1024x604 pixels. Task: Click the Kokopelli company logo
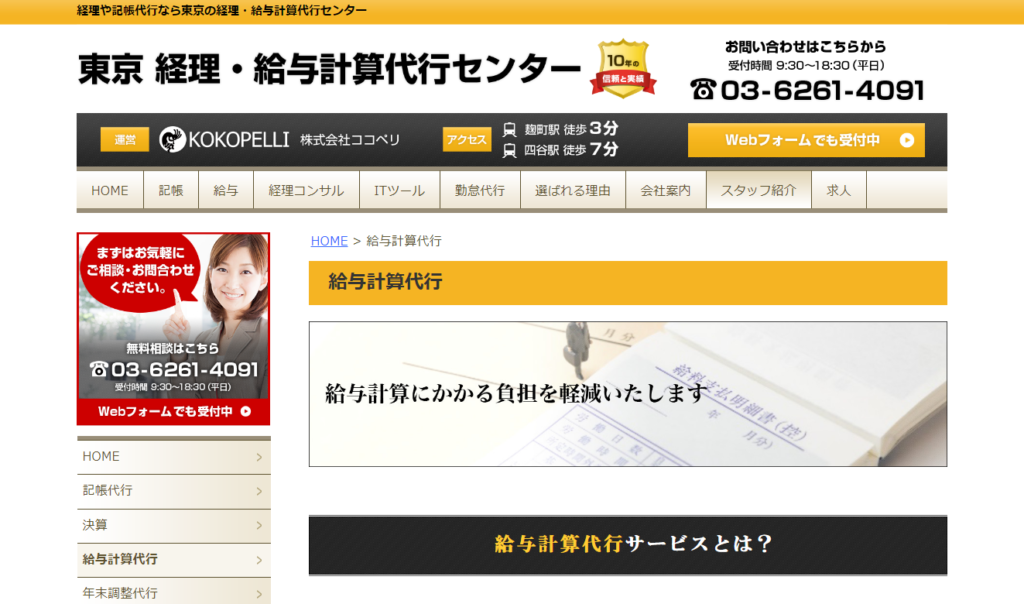pyautogui.click(x=172, y=140)
